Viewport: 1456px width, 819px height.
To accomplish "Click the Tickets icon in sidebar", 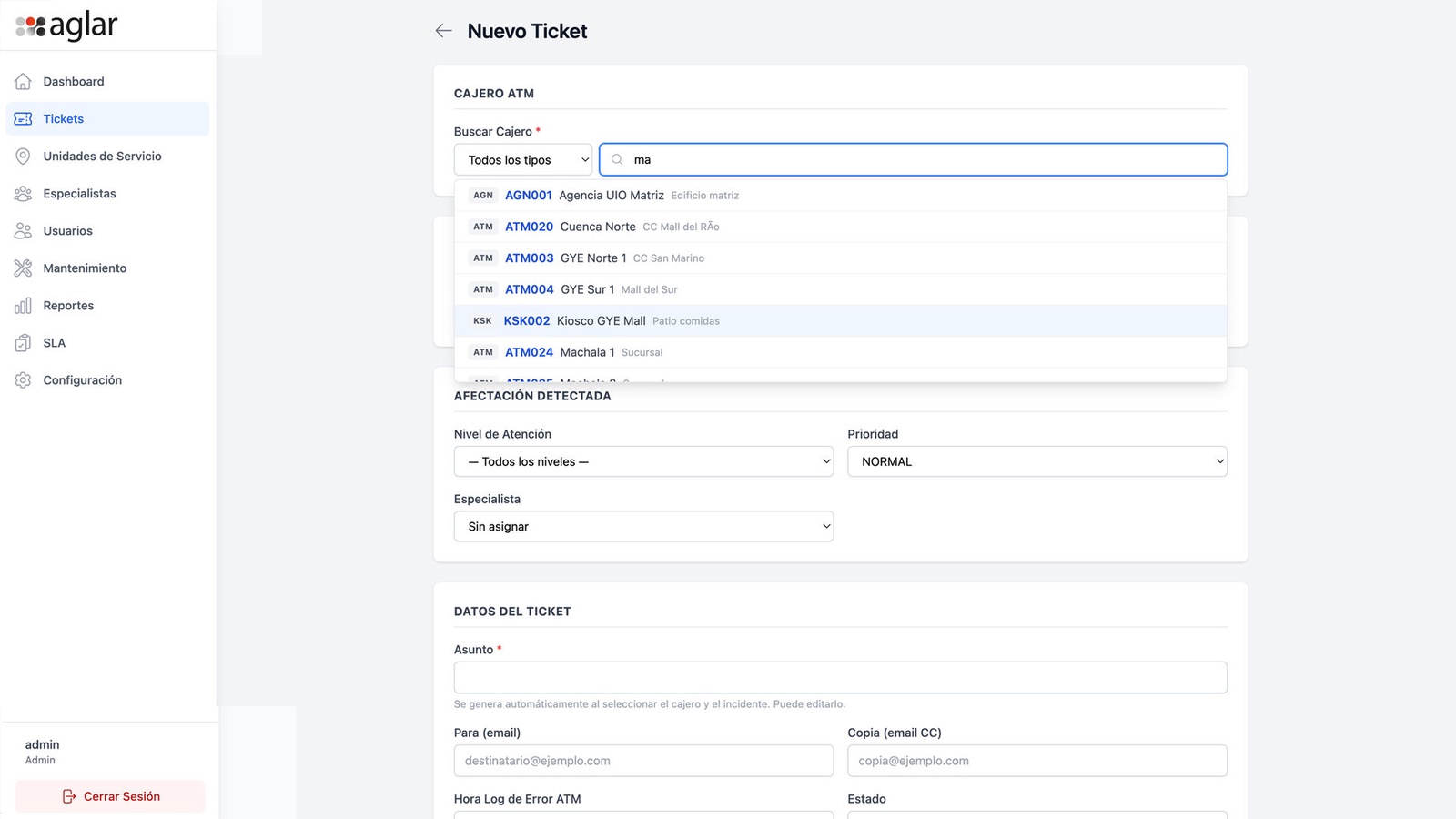I will coord(23,119).
